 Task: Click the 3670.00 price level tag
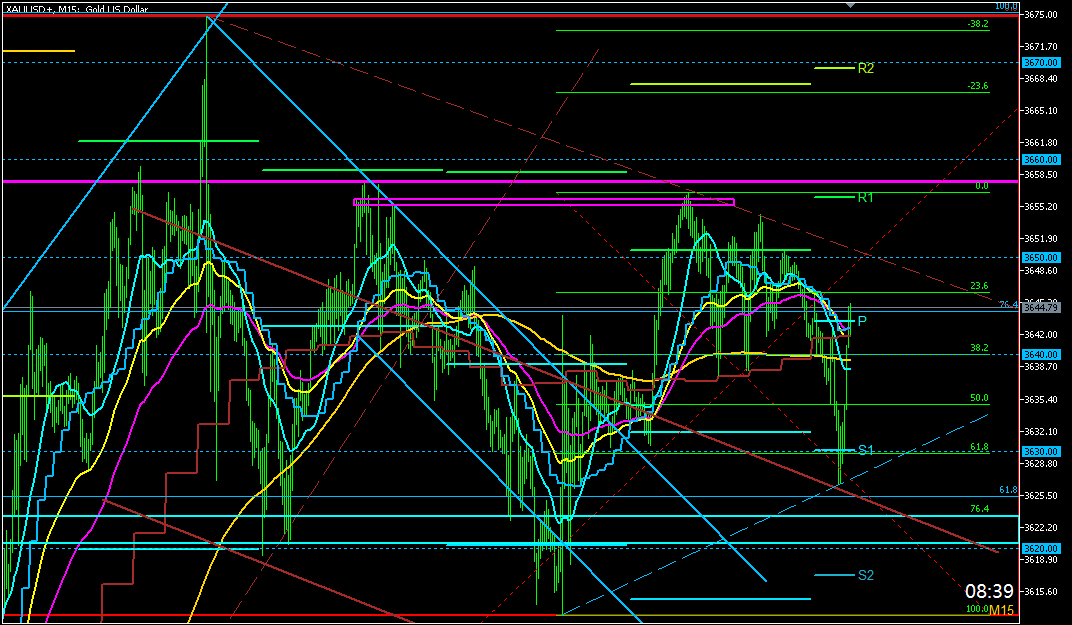tap(1040, 62)
